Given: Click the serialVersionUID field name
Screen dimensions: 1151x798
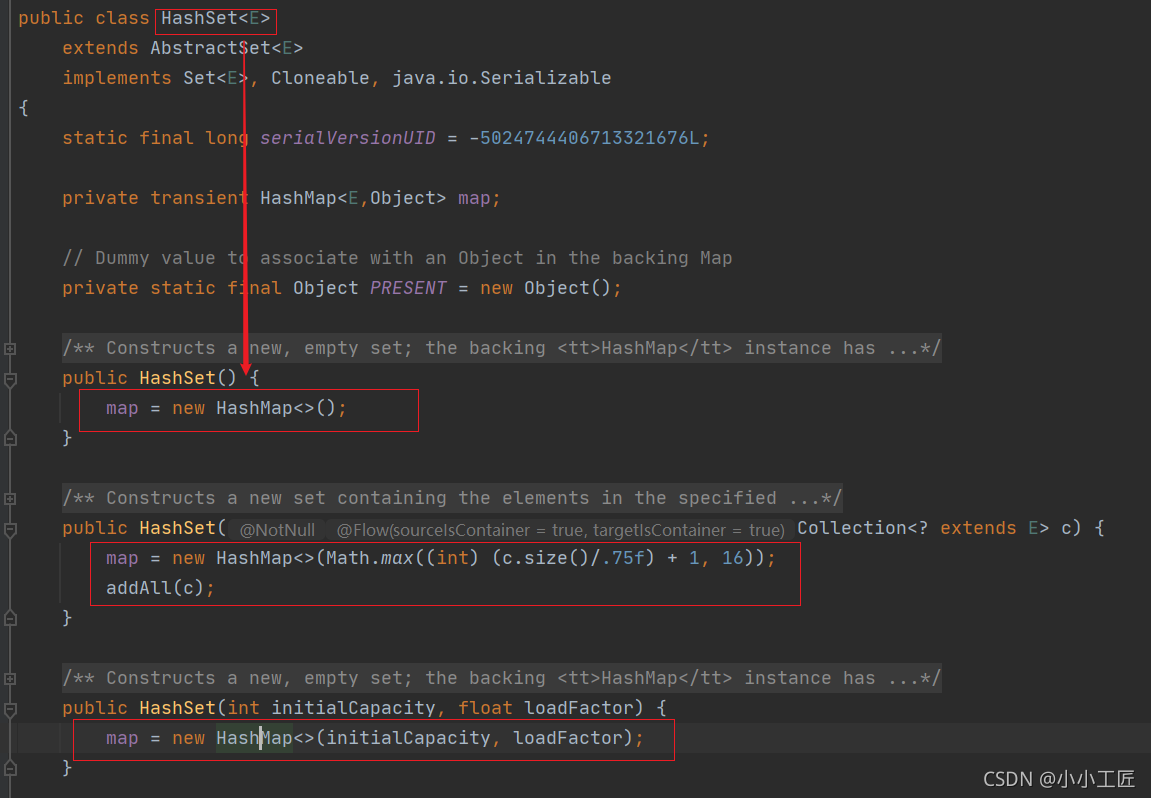Looking at the screenshot, I should pyautogui.click(x=347, y=137).
